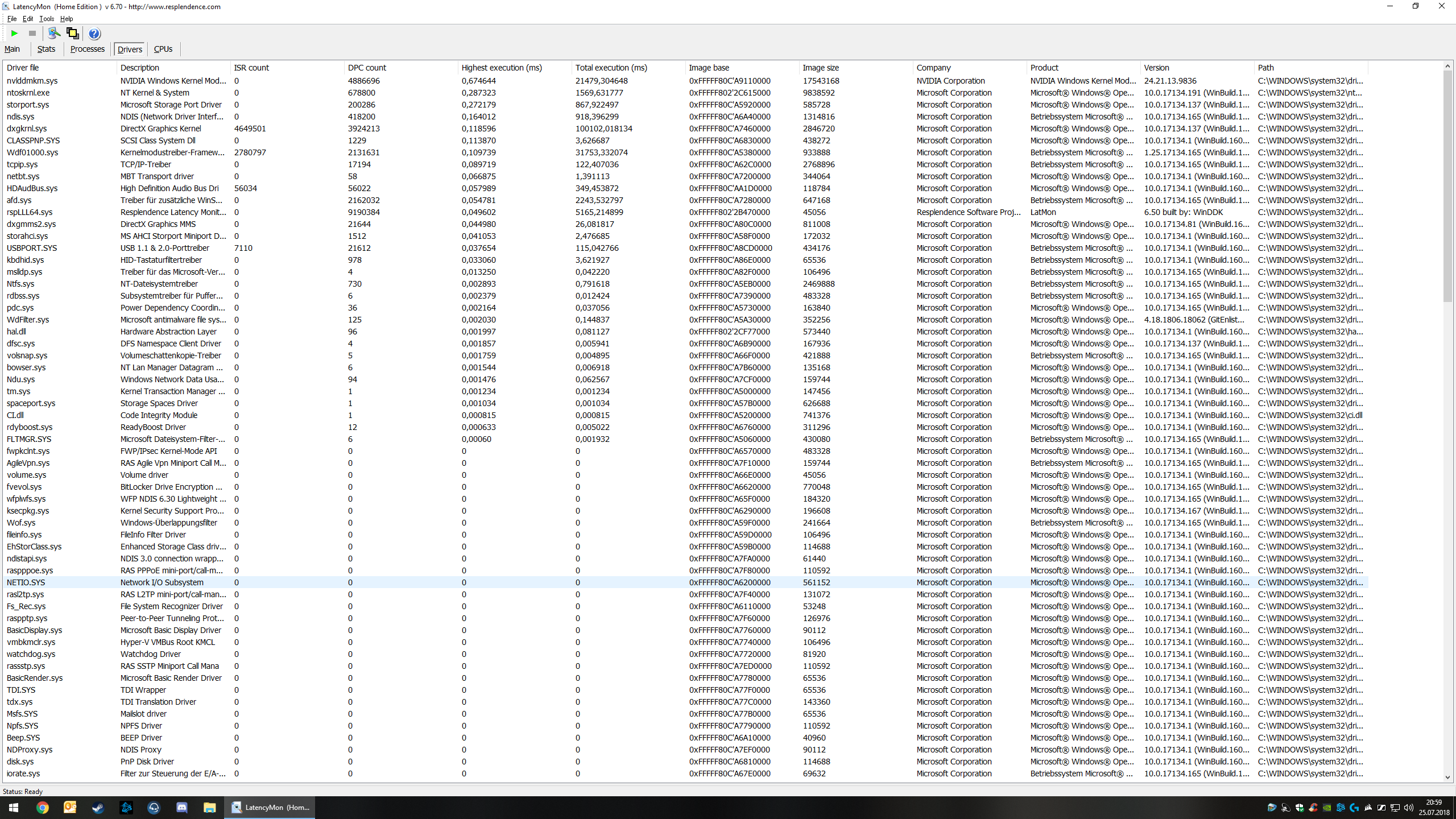Switch to the CPUs tab

163,49
